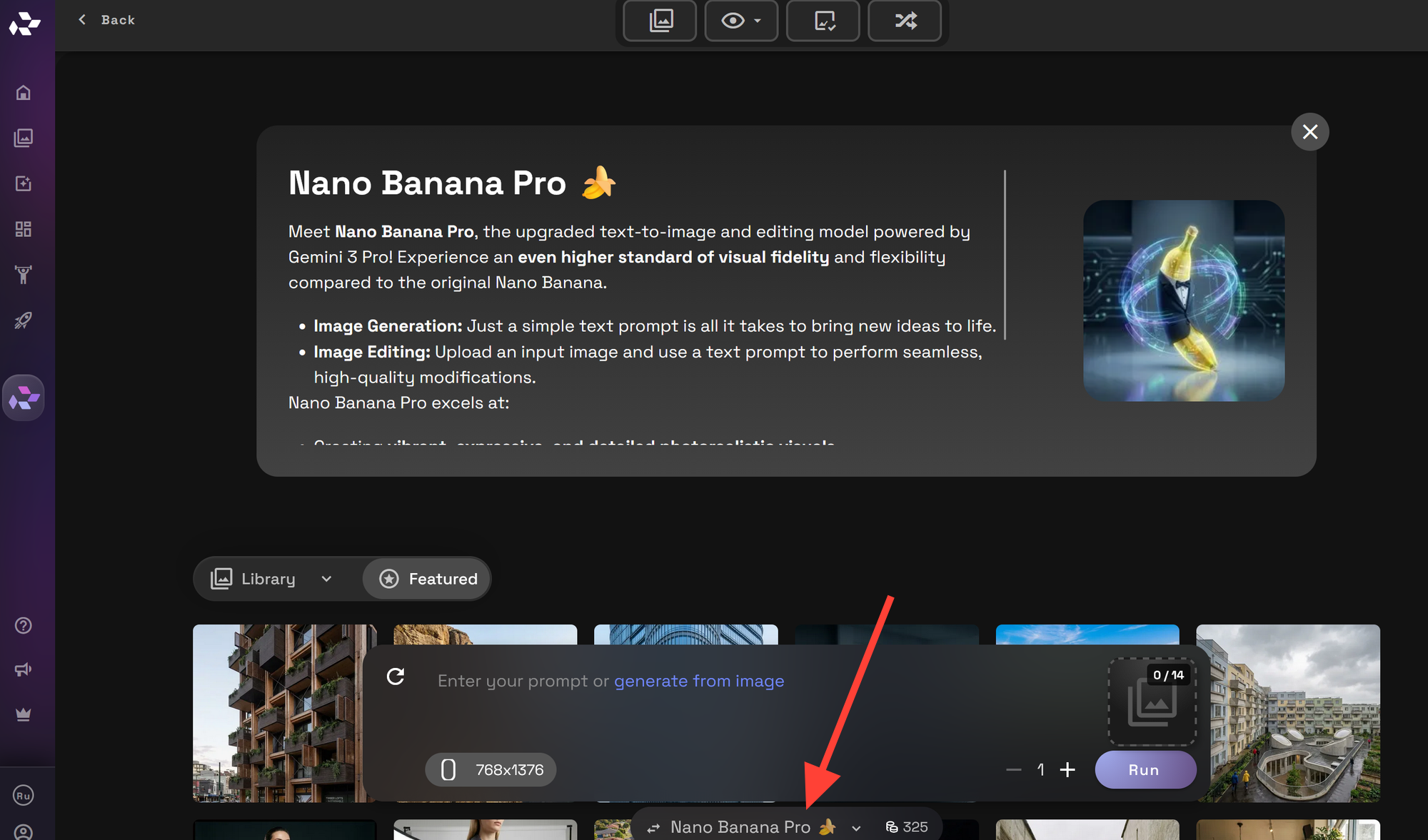1428x840 pixels.
Task: Increase image count with plus button
Action: click(1067, 769)
